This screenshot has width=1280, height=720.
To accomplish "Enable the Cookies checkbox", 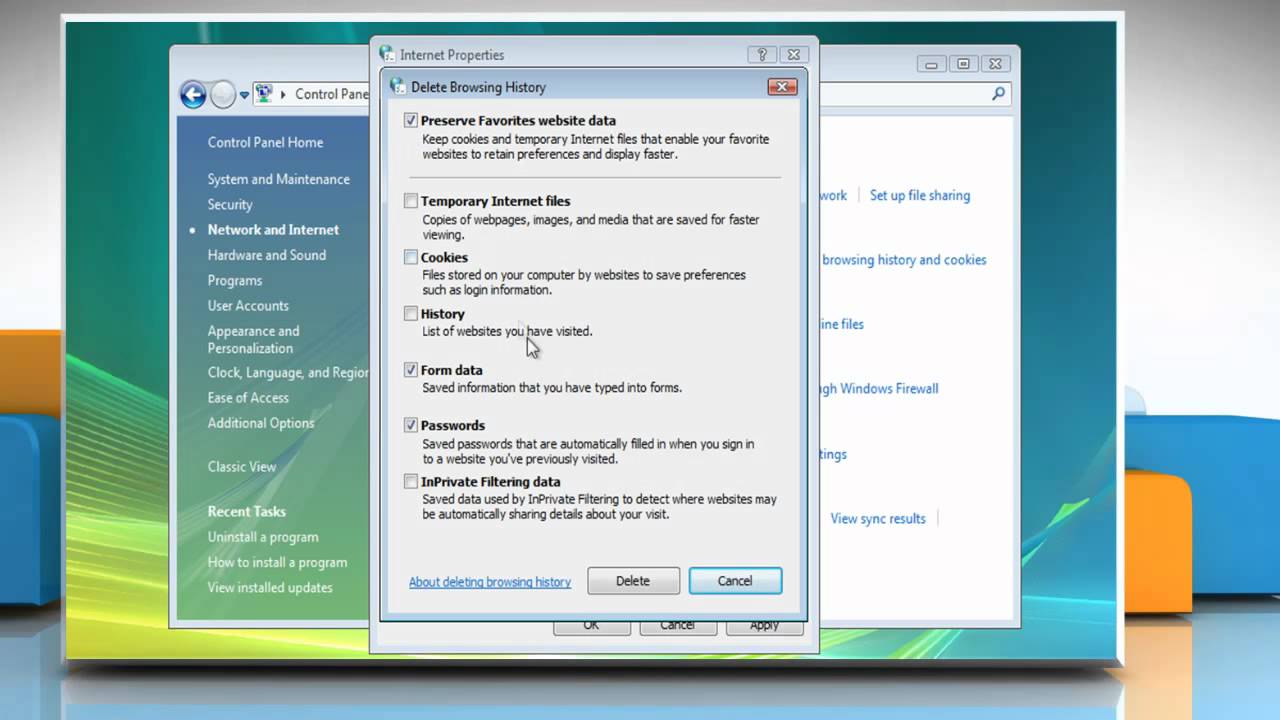I will tap(411, 257).
